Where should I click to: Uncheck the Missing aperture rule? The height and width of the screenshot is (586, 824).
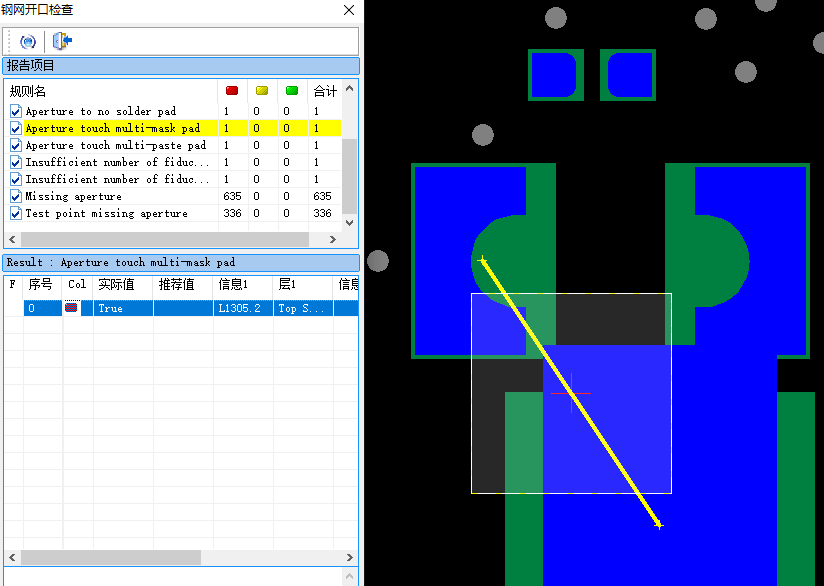[x=16, y=197]
